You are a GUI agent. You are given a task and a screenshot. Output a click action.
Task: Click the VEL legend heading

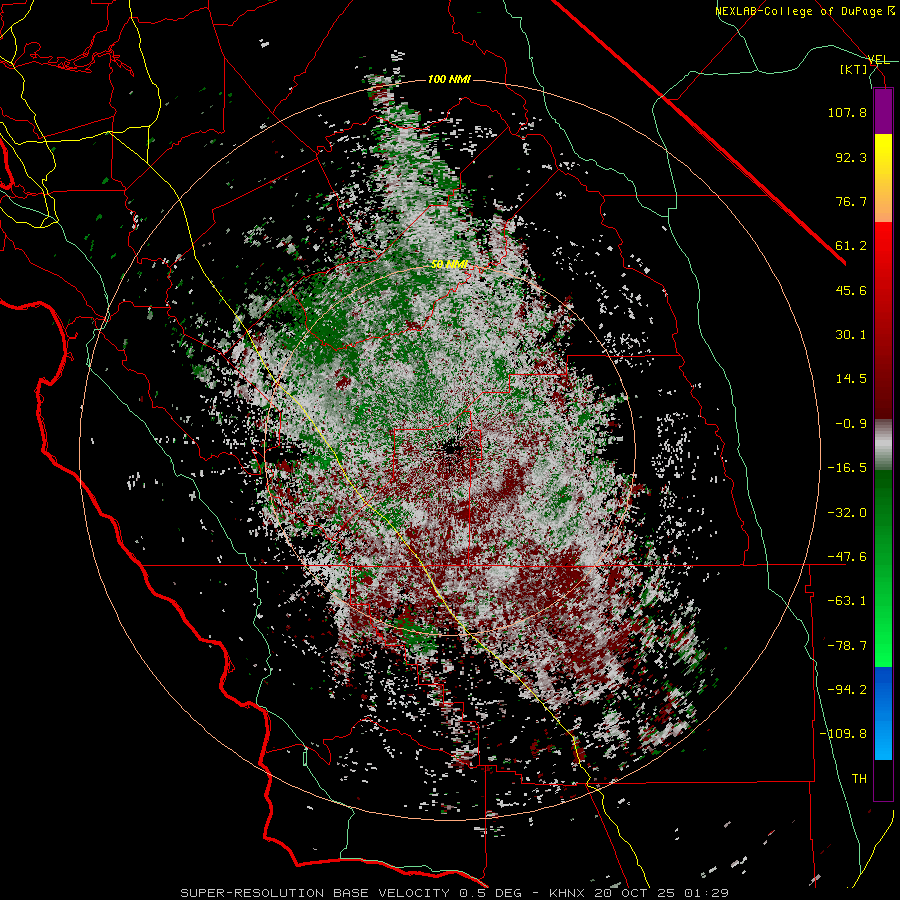coord(878,60)
